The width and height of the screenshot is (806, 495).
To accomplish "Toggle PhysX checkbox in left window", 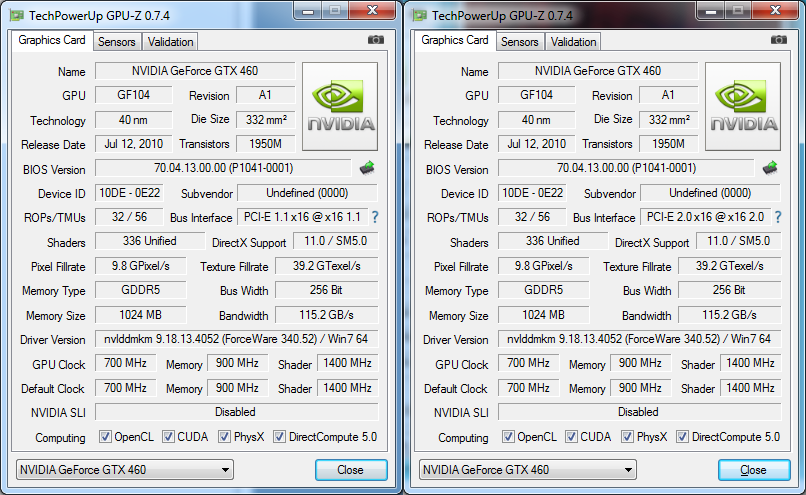I will point(224,437).
